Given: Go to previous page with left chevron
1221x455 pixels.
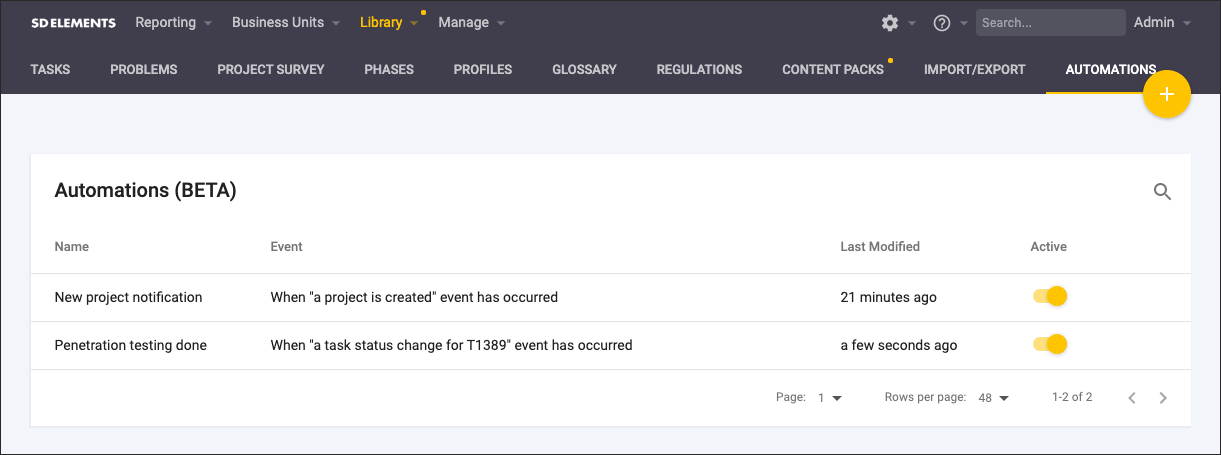Looking at the screenshot, I should [x=1132, y=398].
